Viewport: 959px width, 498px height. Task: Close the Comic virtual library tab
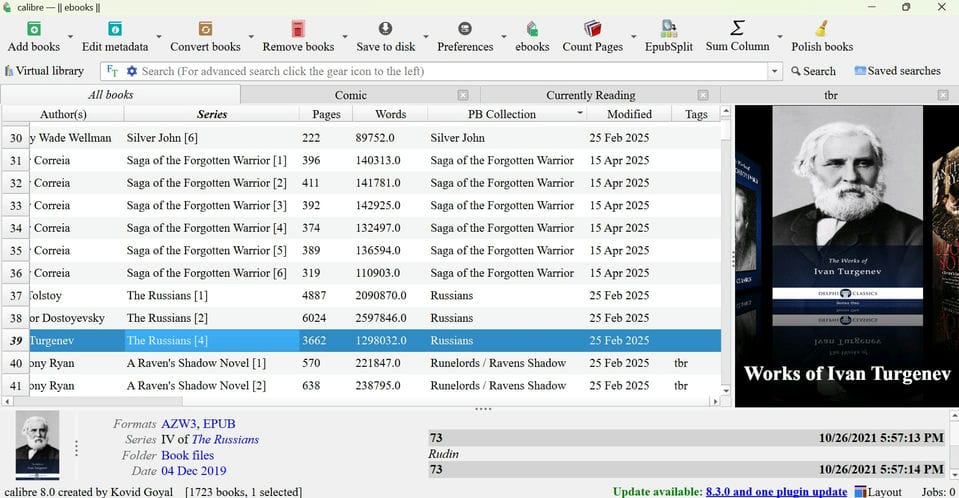click(x=463, y=95)
